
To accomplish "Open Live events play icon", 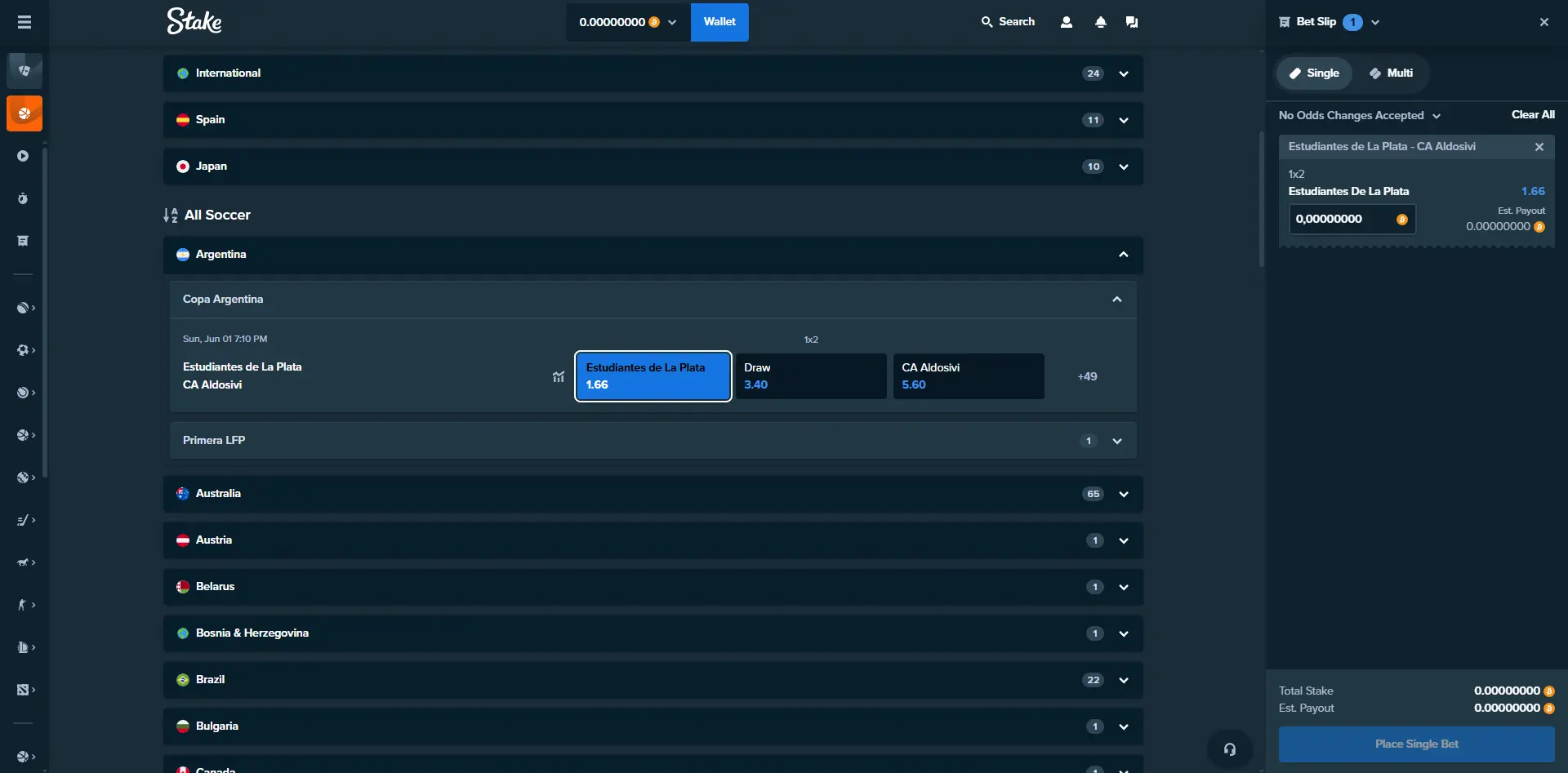I will point(23,156).
